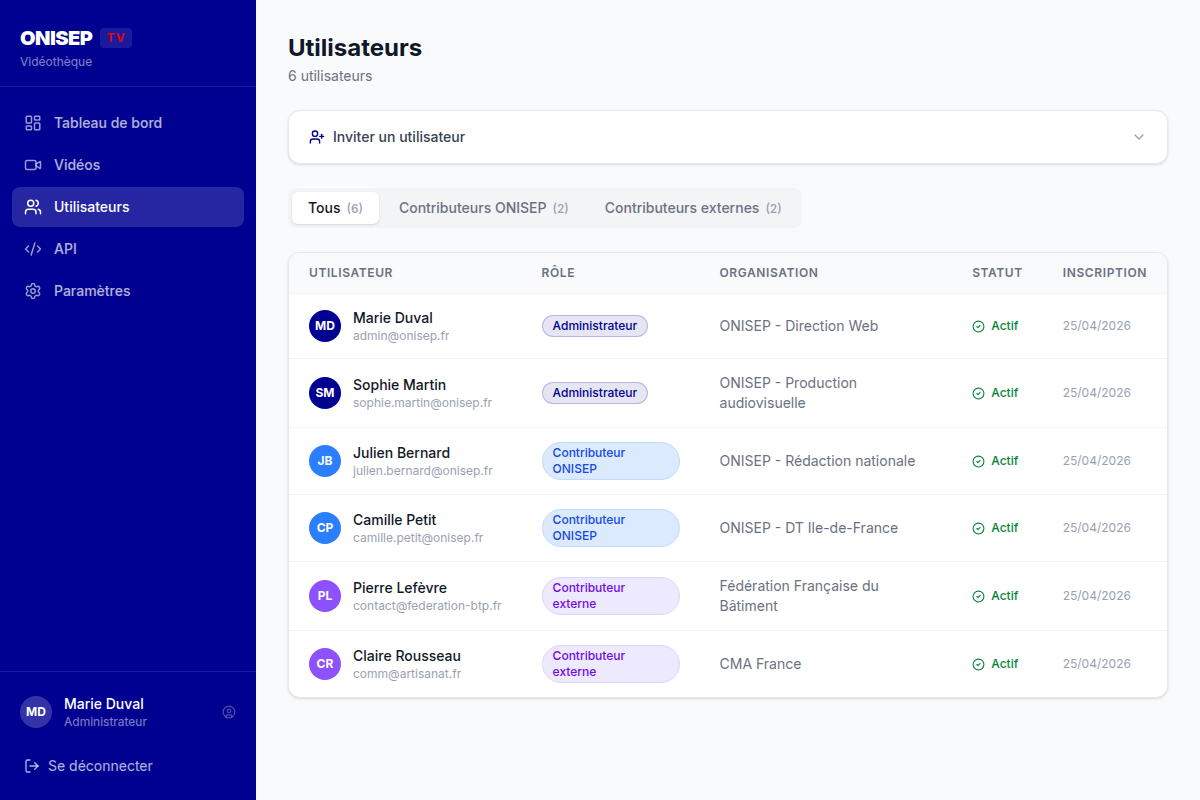The width and height of the screenshot is (1200, 800).
Task: Expand the Inviter un utilisateur panel
Action: (x=728, y=137)
